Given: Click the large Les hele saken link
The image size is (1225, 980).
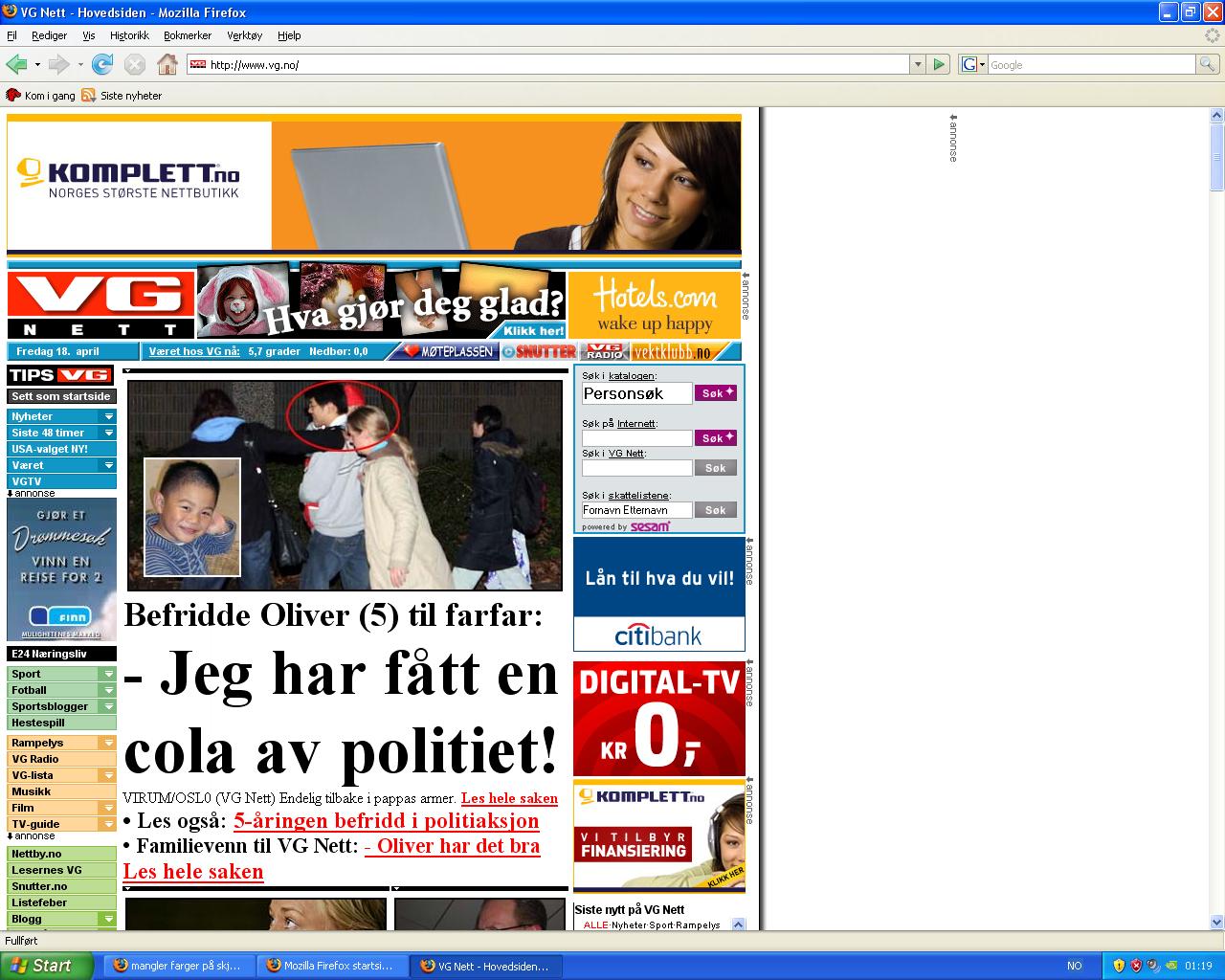Looking at the screenshot, I should 193,872.
